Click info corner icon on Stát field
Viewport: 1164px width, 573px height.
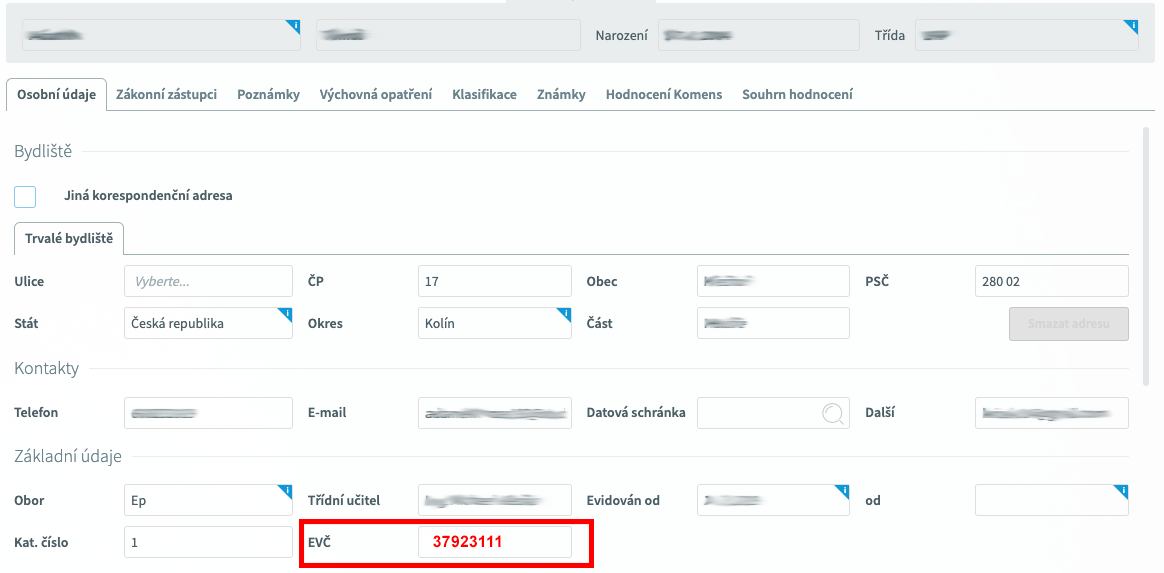[287, 313]
